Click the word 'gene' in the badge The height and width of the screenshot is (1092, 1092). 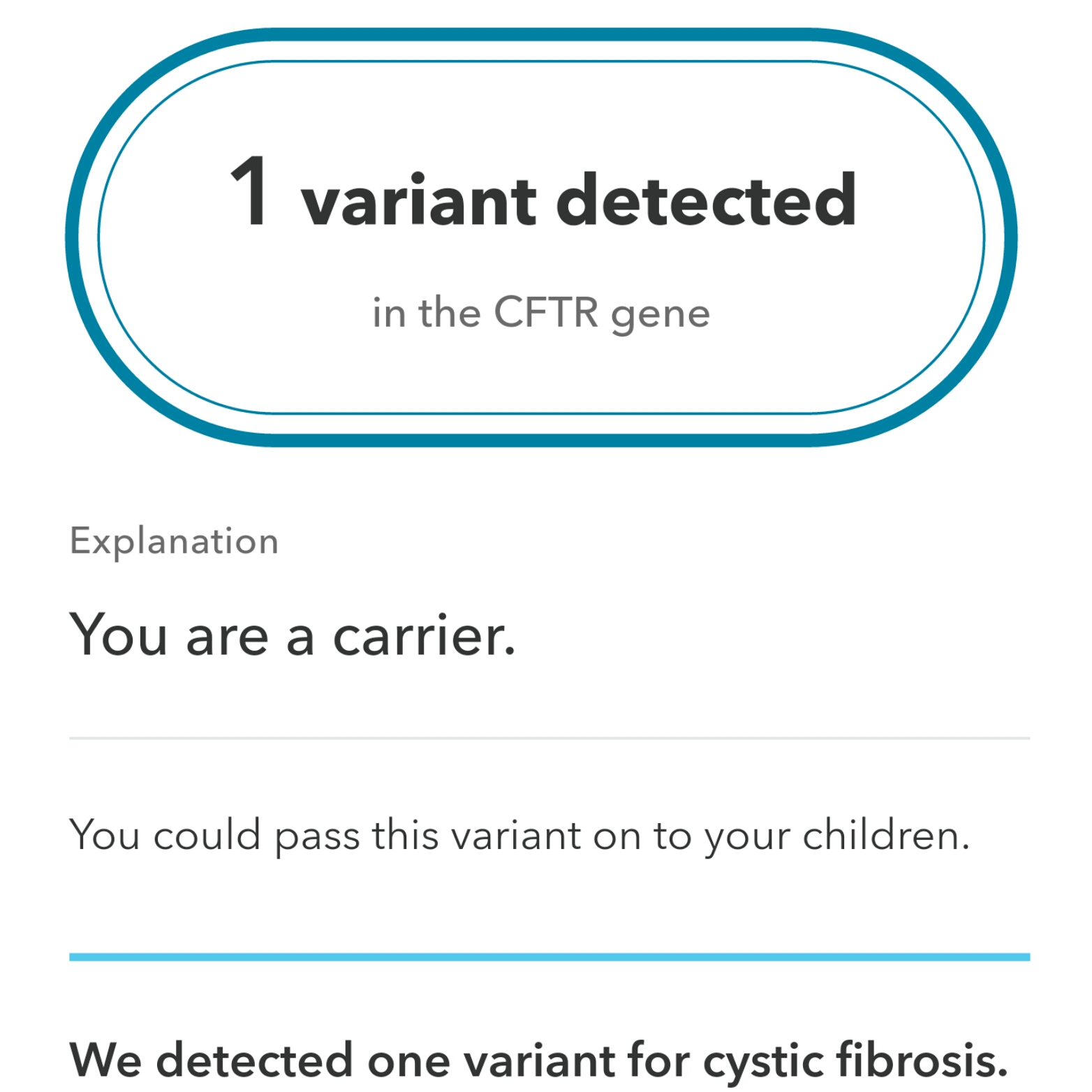[x=660, y=314]
